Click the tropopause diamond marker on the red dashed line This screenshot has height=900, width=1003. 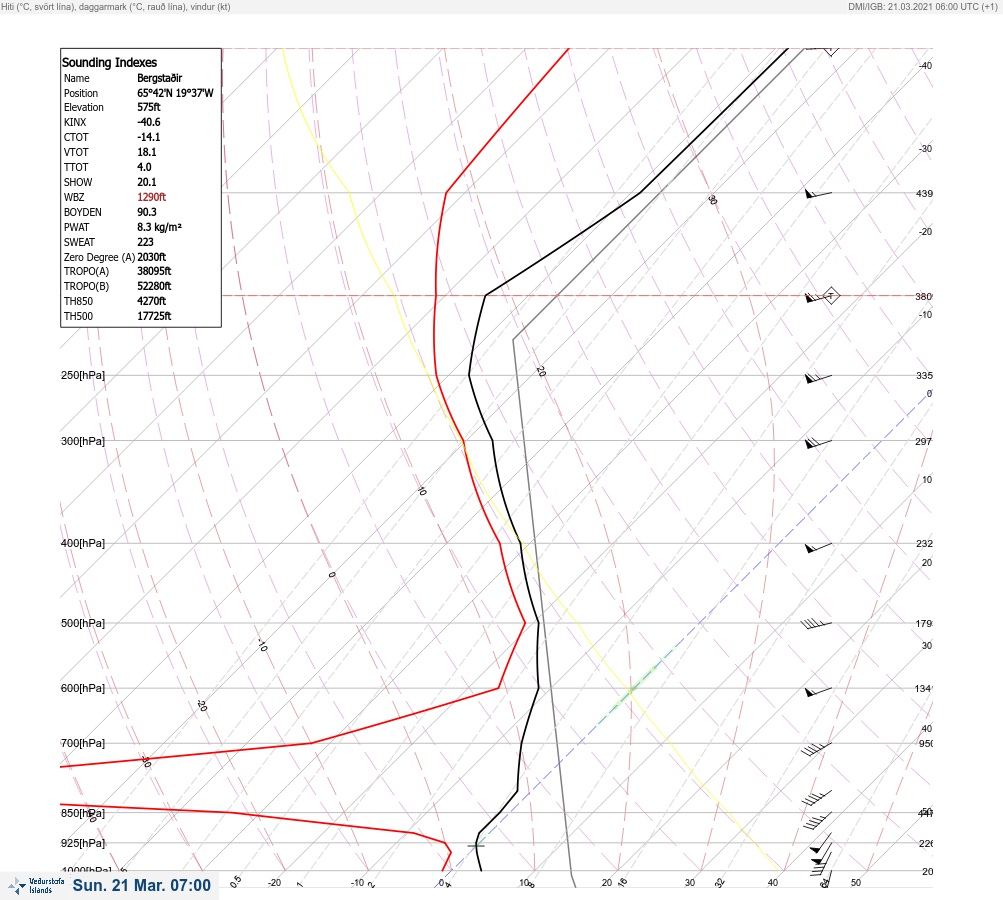(830, 296)
